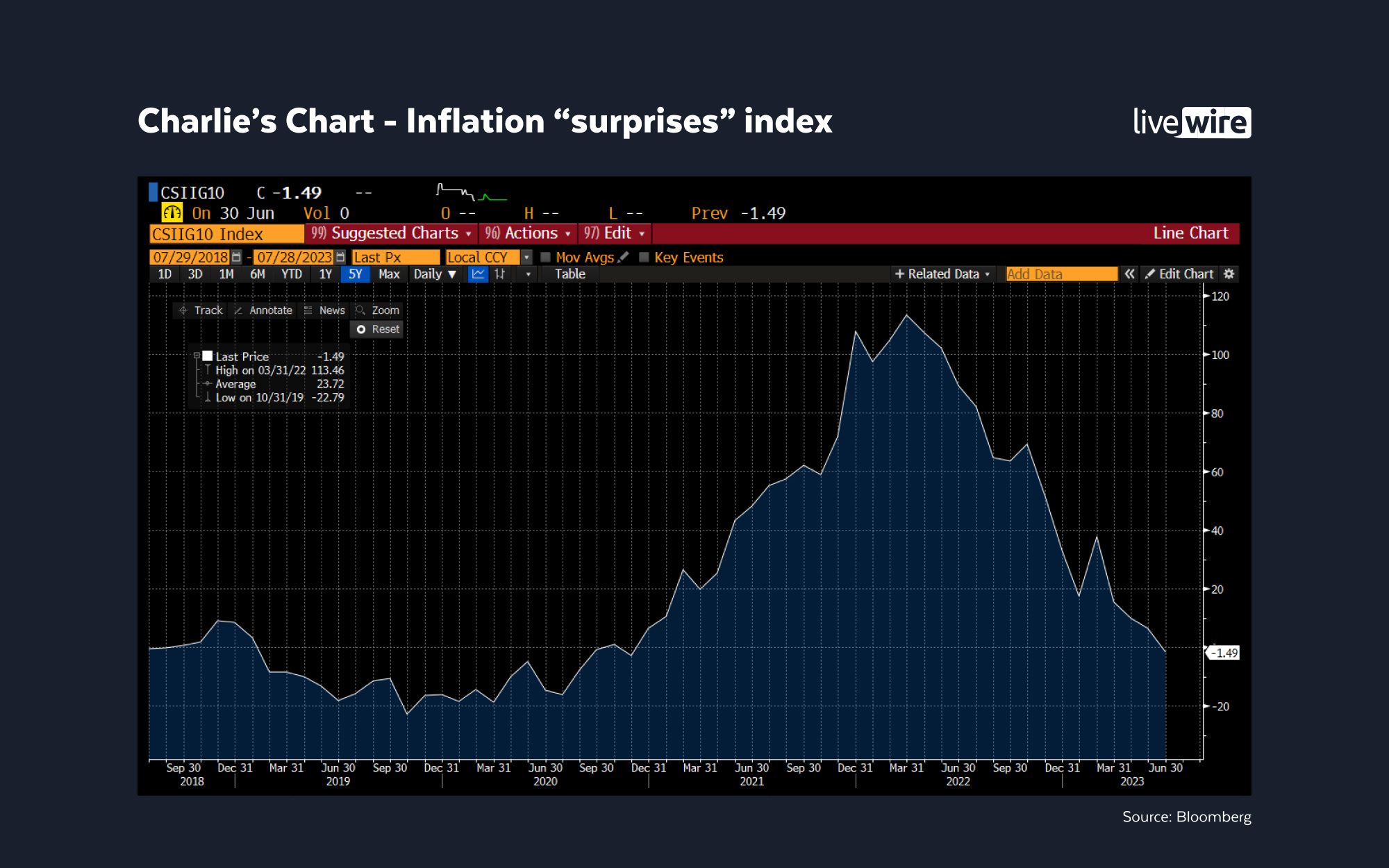Viewport: 1389px width, 868px height.
Task: Click the Track crosshair tool
Action: [x=201, y=310]
